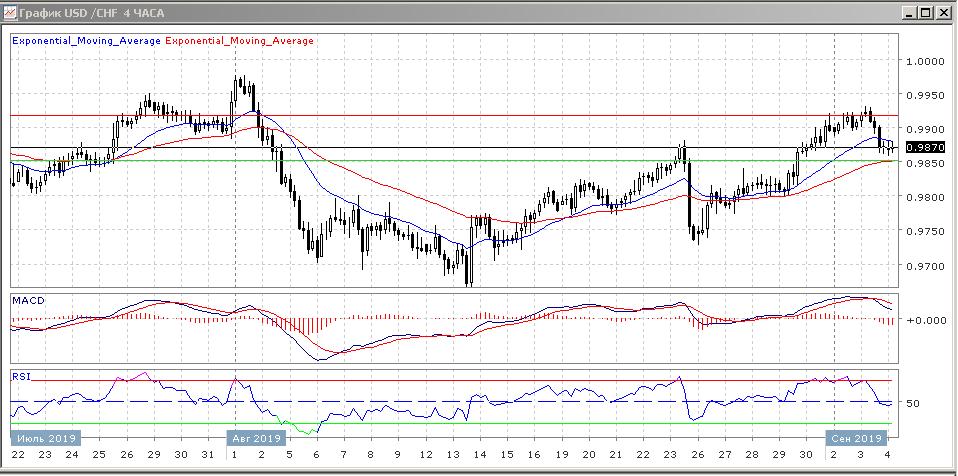The width and height of the screenshot is (958, 476).
Task: Click the chart icon in the title bar
Action: coord(10,13)
